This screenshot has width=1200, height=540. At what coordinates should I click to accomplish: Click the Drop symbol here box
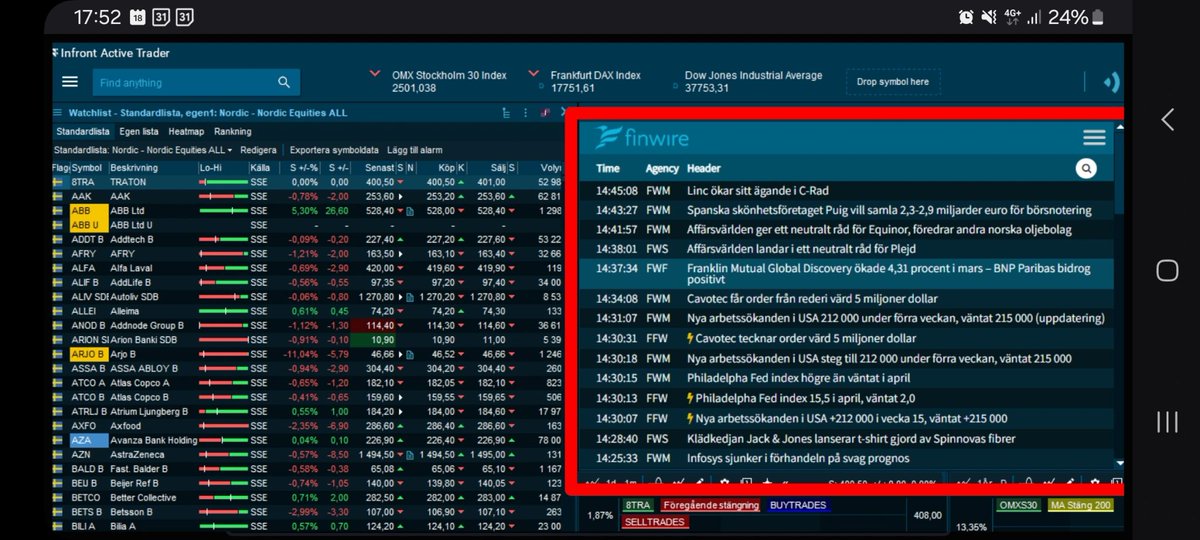pyautogui.click(x=893, y=82)
